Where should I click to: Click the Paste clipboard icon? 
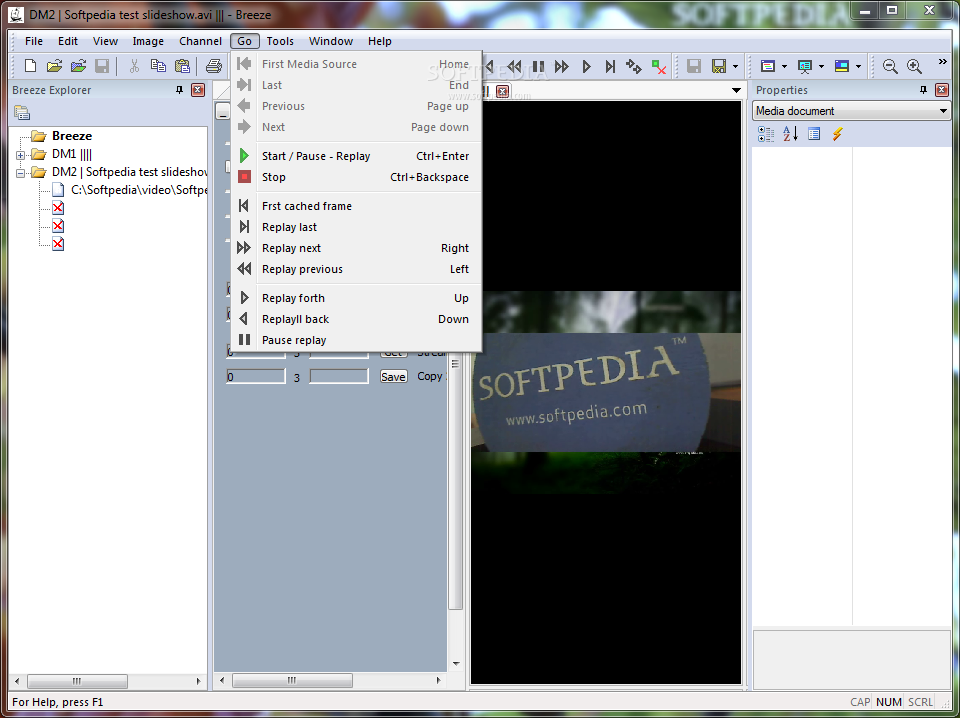[x=182, y=66]
